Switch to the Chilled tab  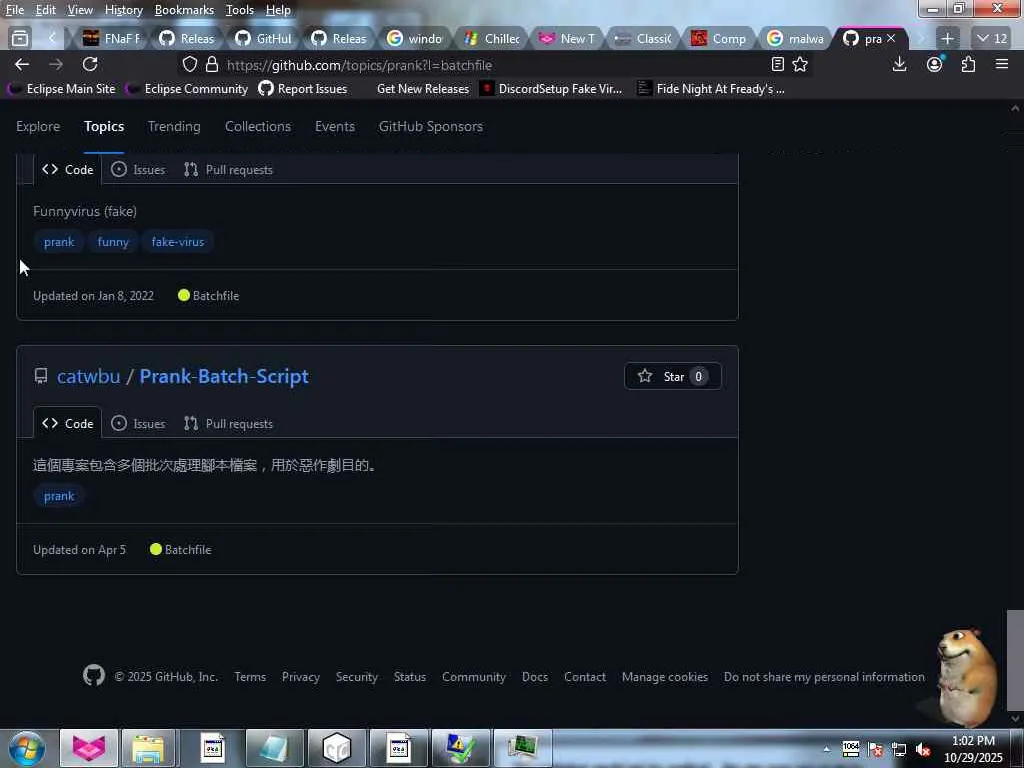(x=492, y=39)
